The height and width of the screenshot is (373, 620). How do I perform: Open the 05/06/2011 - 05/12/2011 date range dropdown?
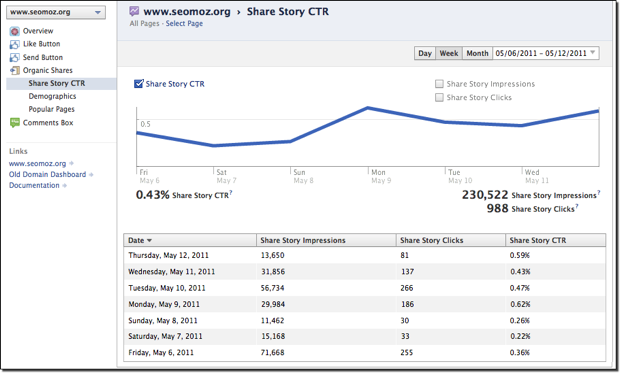546,53
